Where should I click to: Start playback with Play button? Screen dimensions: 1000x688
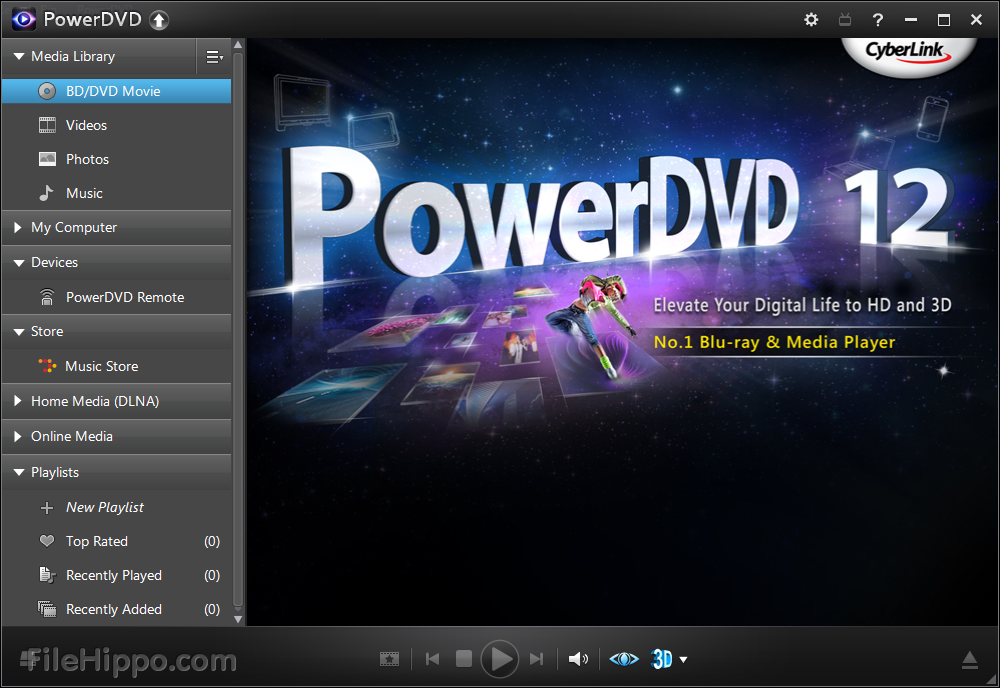(500, 659)
